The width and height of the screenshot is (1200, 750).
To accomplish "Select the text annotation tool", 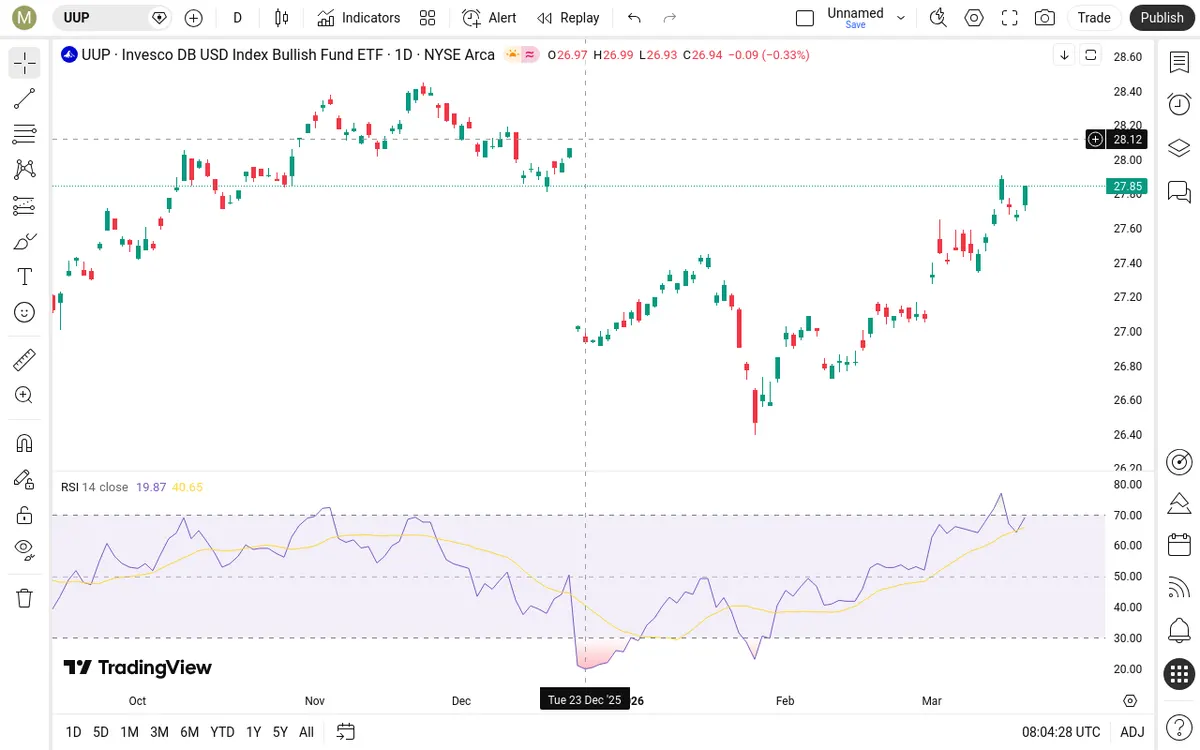I will coord(25,277).
